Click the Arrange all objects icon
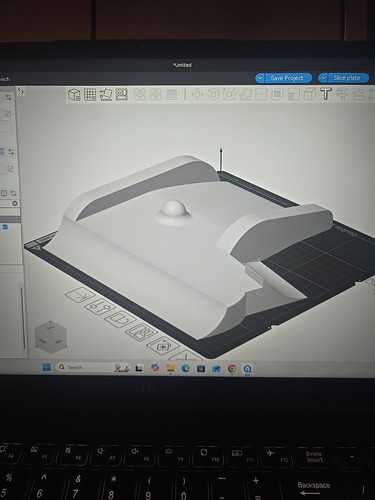The height and width of the screenshot is (500, 375). 122,95
